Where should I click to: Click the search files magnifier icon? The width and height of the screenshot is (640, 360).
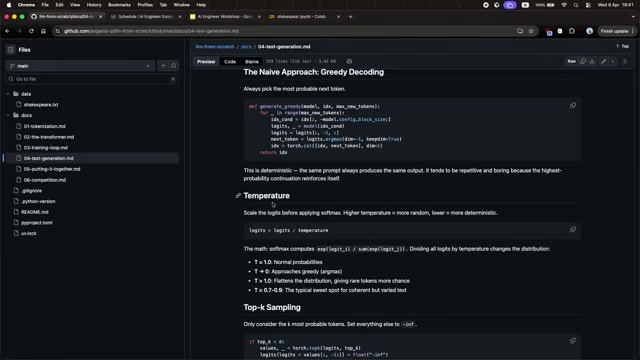click(173, 66)
